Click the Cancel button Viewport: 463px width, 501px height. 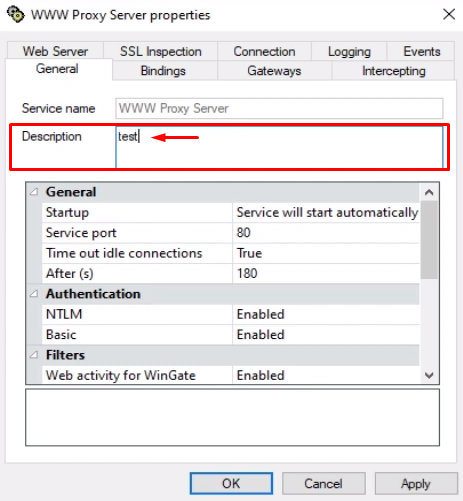point(323,483)
